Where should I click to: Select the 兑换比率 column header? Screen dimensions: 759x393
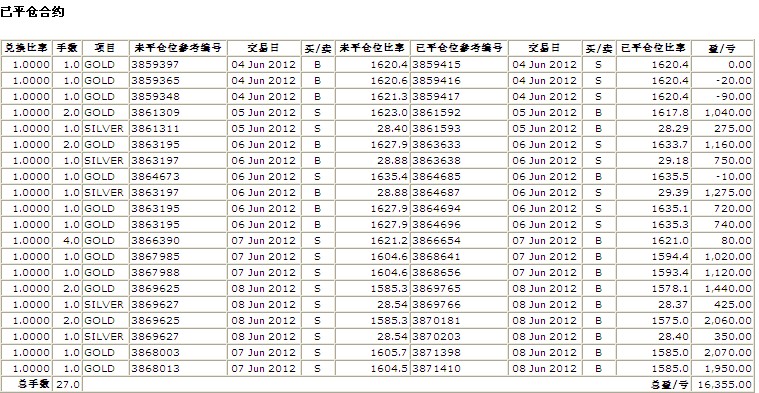[26, 48]
